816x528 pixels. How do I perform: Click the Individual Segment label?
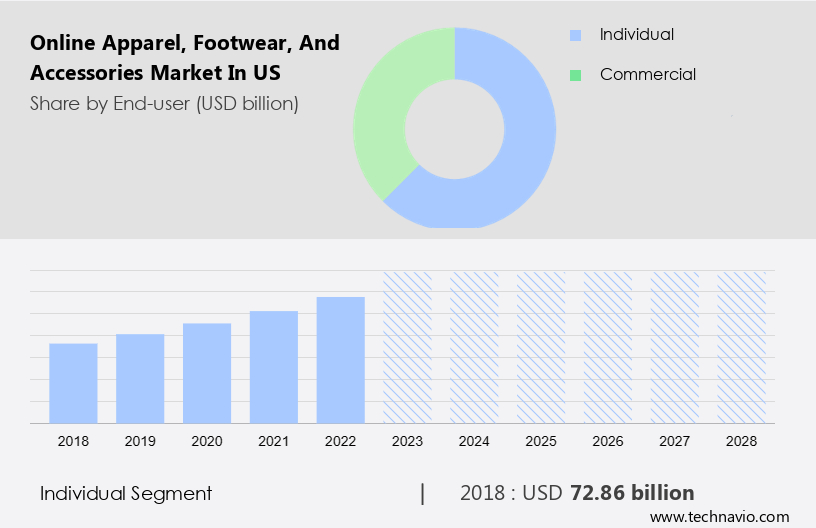[126, 493]
